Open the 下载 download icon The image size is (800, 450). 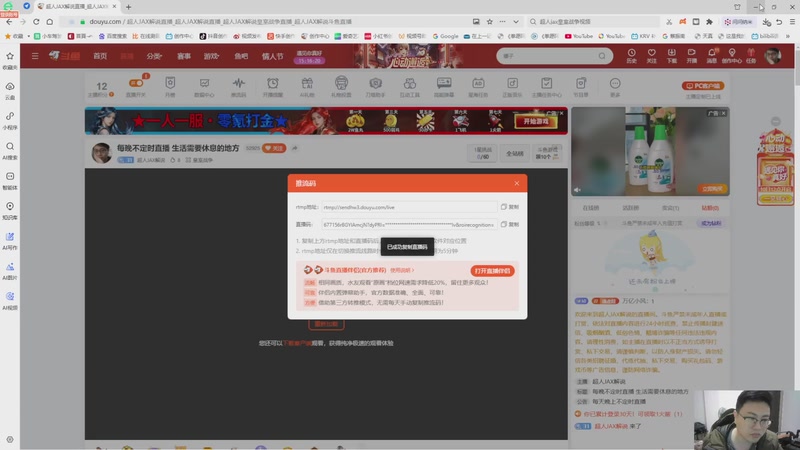coord(671,56)
